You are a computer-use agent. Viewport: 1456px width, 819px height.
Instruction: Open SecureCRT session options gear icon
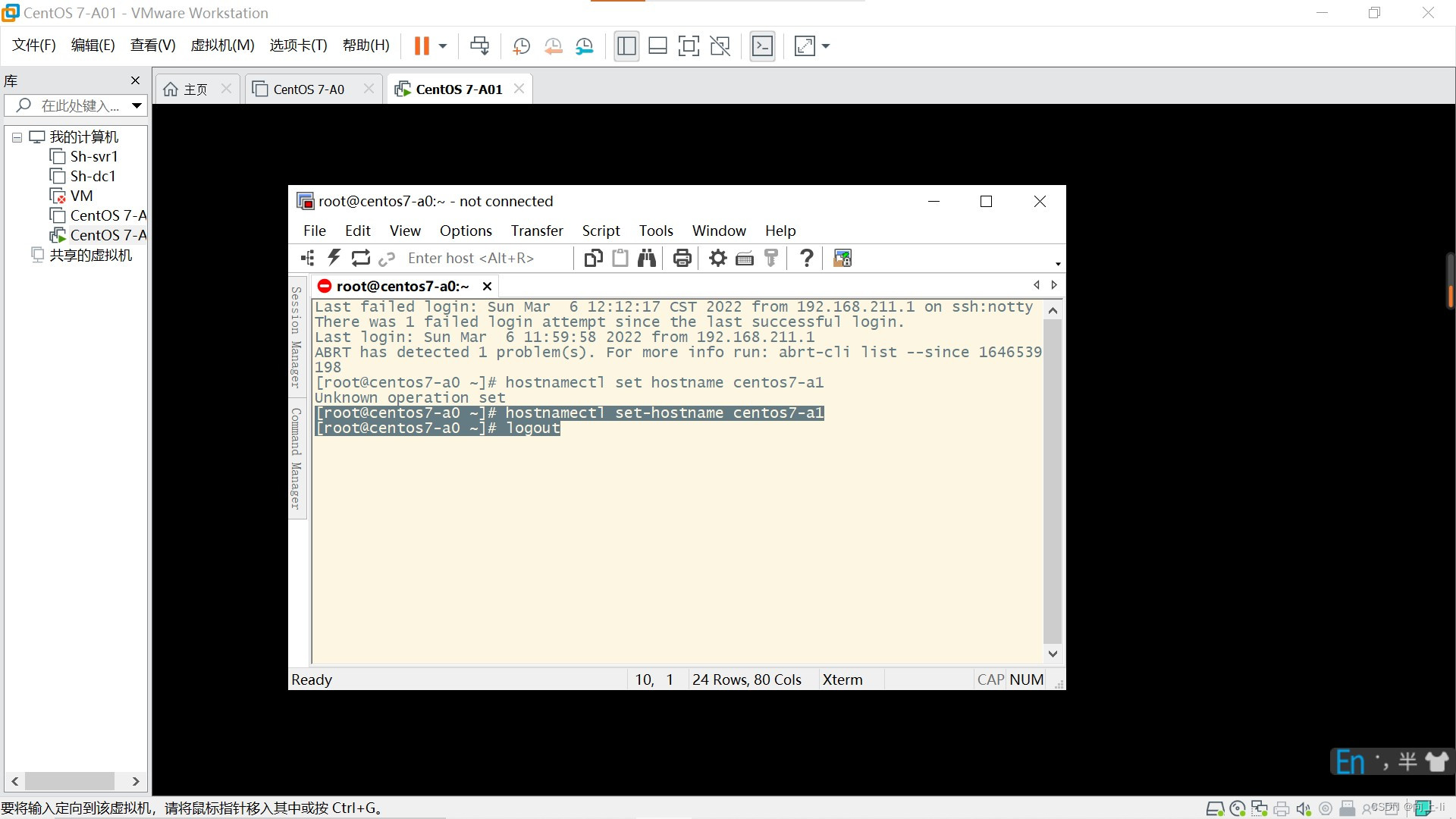click(717, 258)
